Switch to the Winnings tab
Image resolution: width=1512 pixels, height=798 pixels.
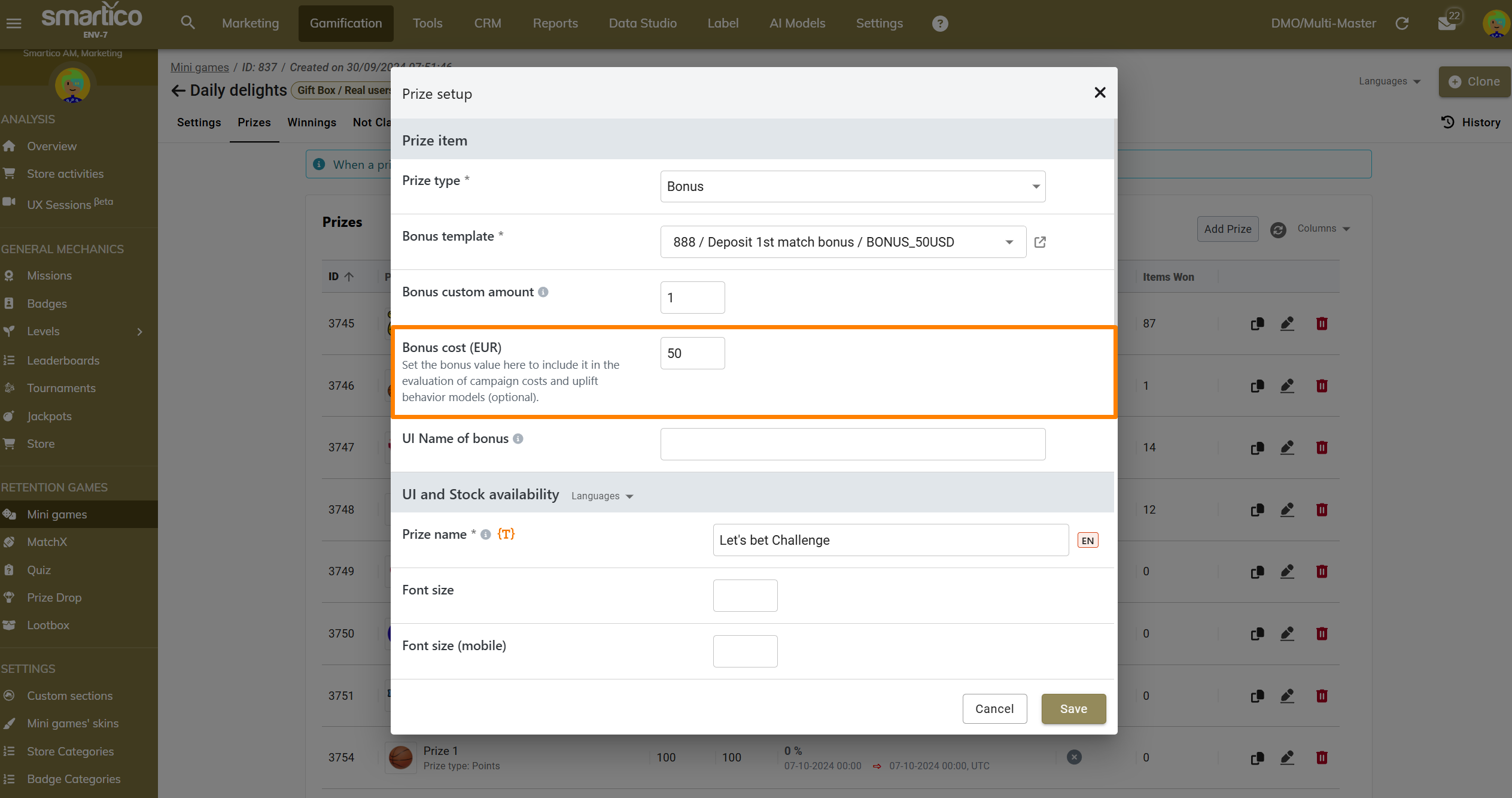point(311,122)
